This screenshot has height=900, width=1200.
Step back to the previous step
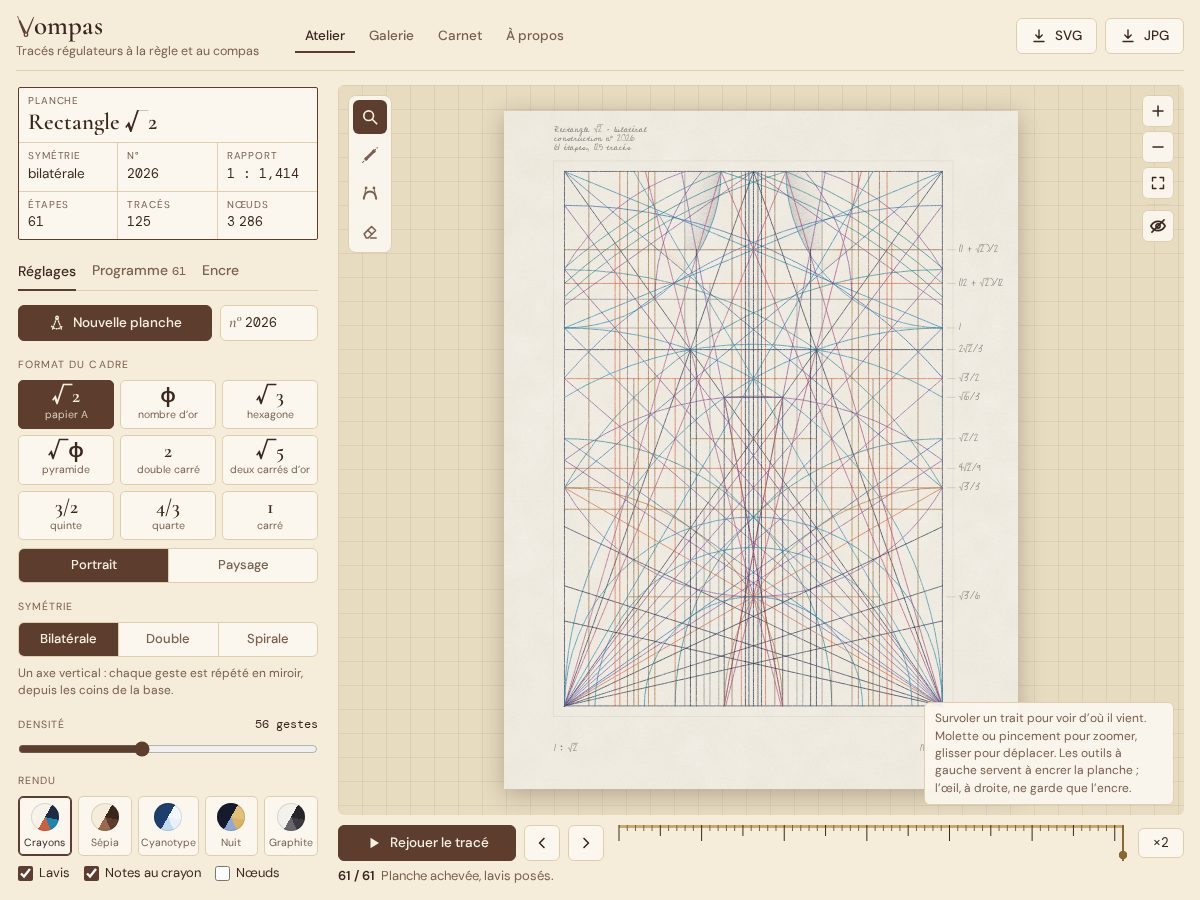542,843
